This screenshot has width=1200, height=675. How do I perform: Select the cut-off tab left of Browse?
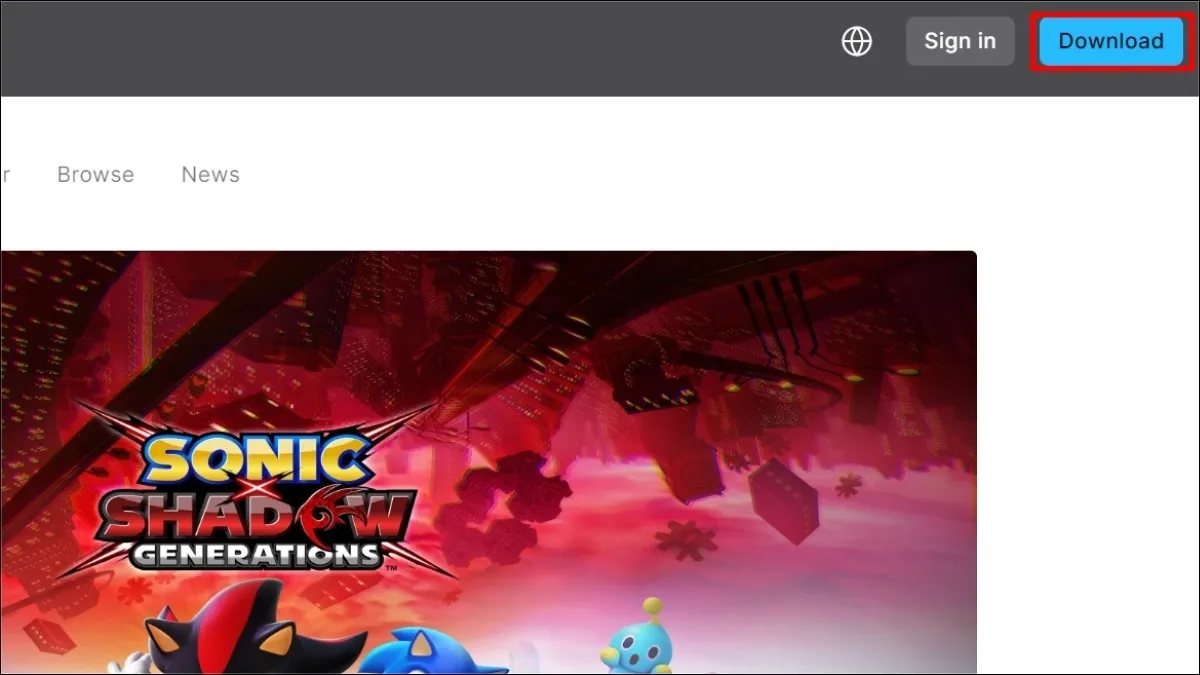pos(5,174)
